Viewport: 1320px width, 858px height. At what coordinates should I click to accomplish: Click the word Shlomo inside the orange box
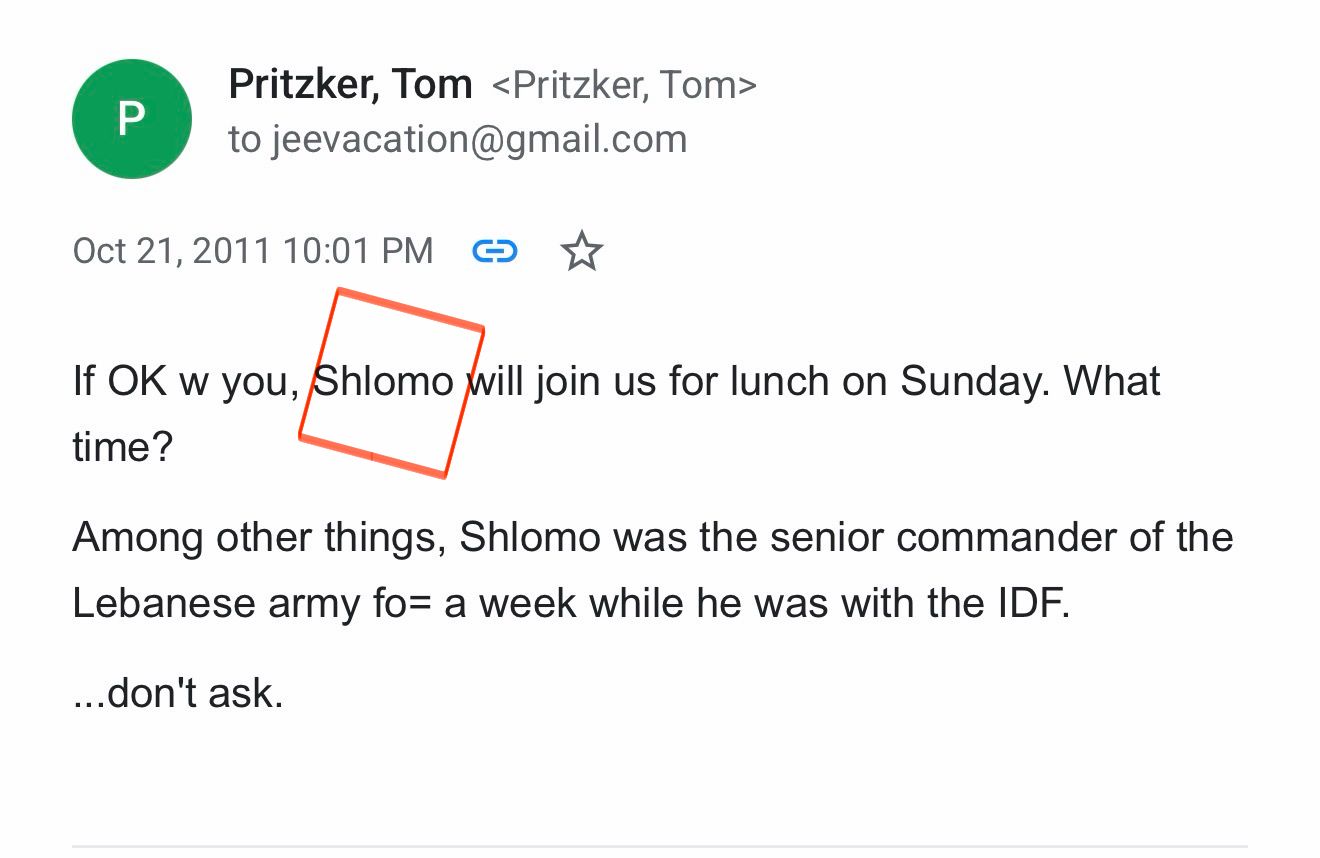[385, 382]
